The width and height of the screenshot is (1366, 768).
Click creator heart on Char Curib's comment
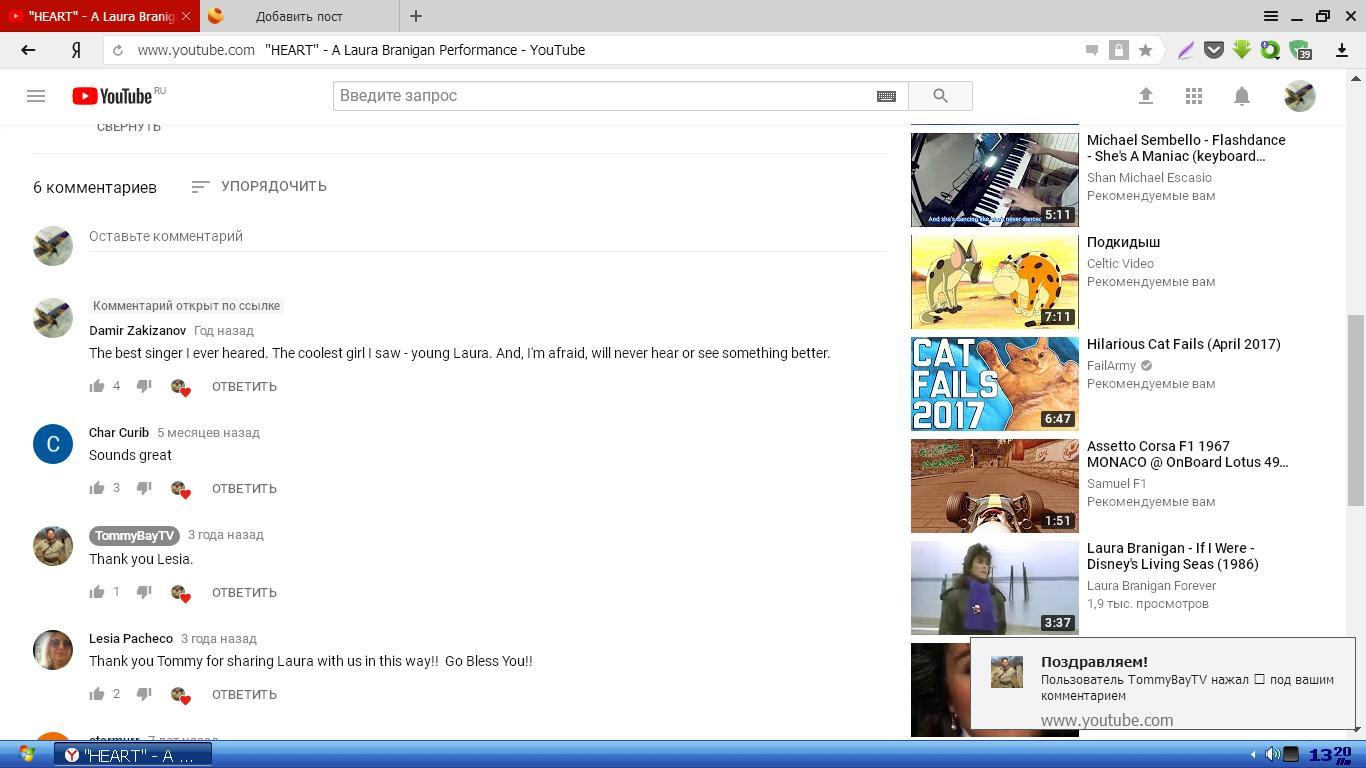pos(180,489)
